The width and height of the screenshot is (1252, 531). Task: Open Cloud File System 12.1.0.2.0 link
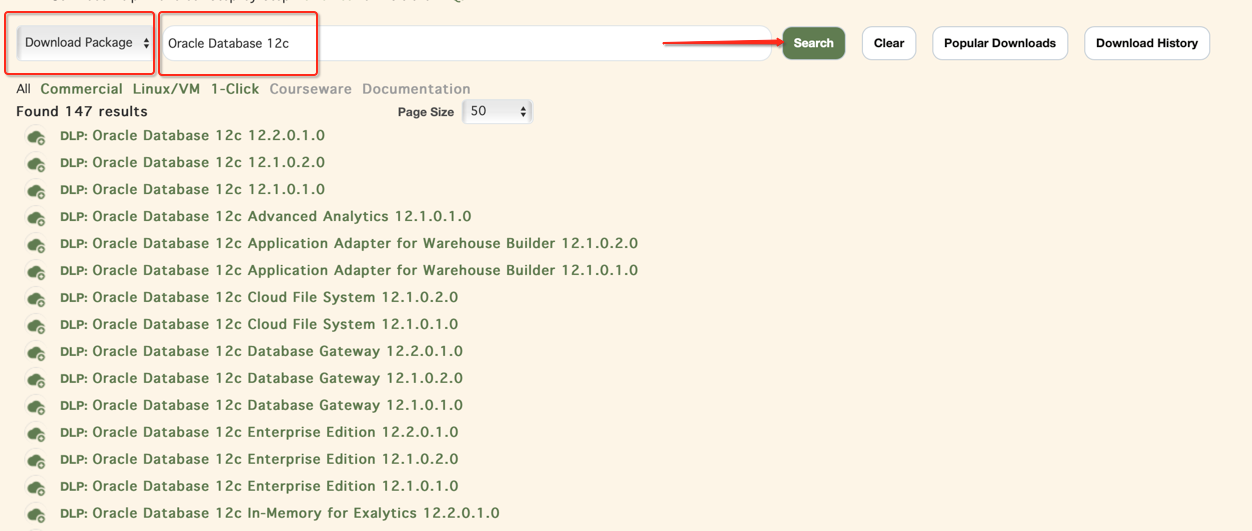coord(259,297)
